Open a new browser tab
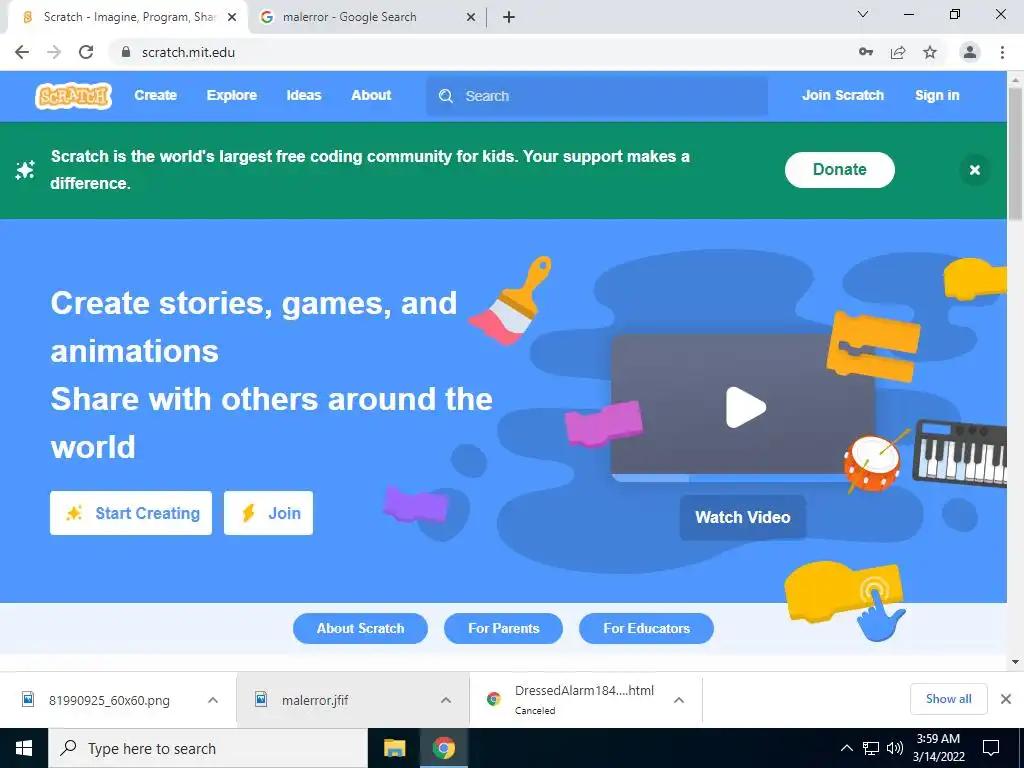 [x=509, y=17]
